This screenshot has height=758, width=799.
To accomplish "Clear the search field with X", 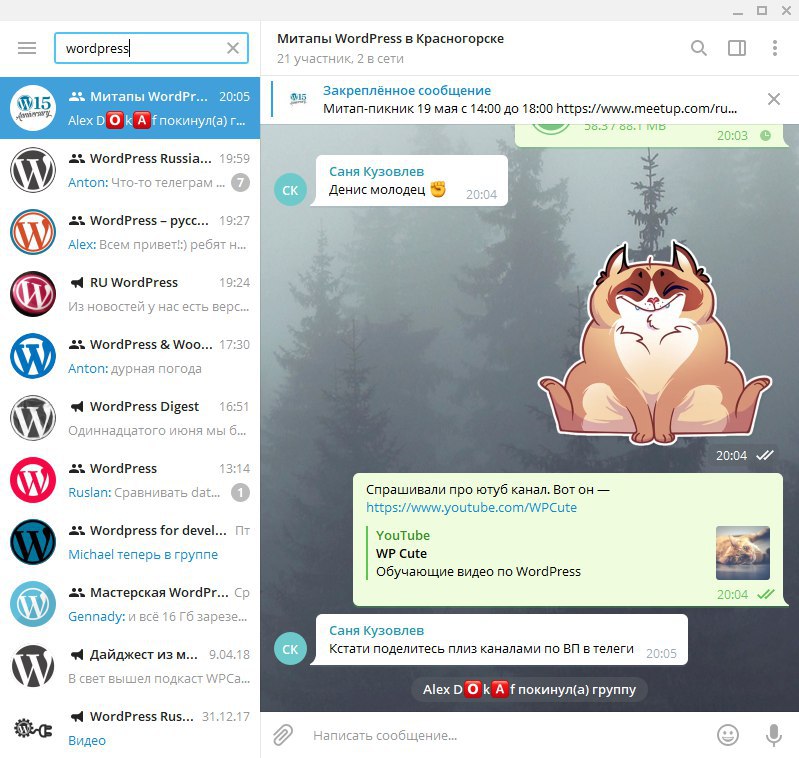I will [x=233, y=48].
